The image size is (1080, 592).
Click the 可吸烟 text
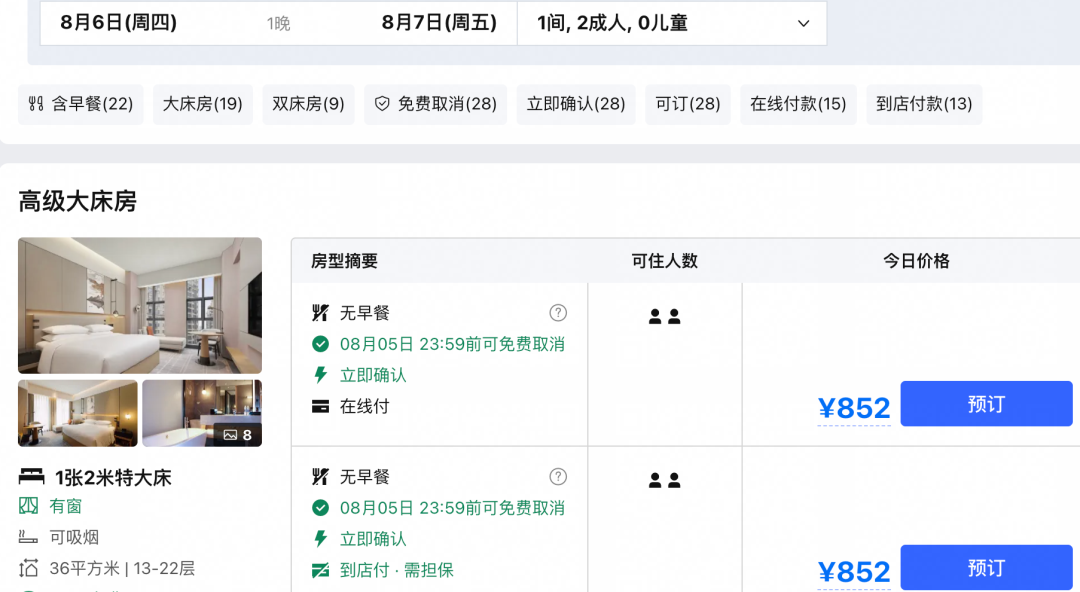[x=74, y=537]
